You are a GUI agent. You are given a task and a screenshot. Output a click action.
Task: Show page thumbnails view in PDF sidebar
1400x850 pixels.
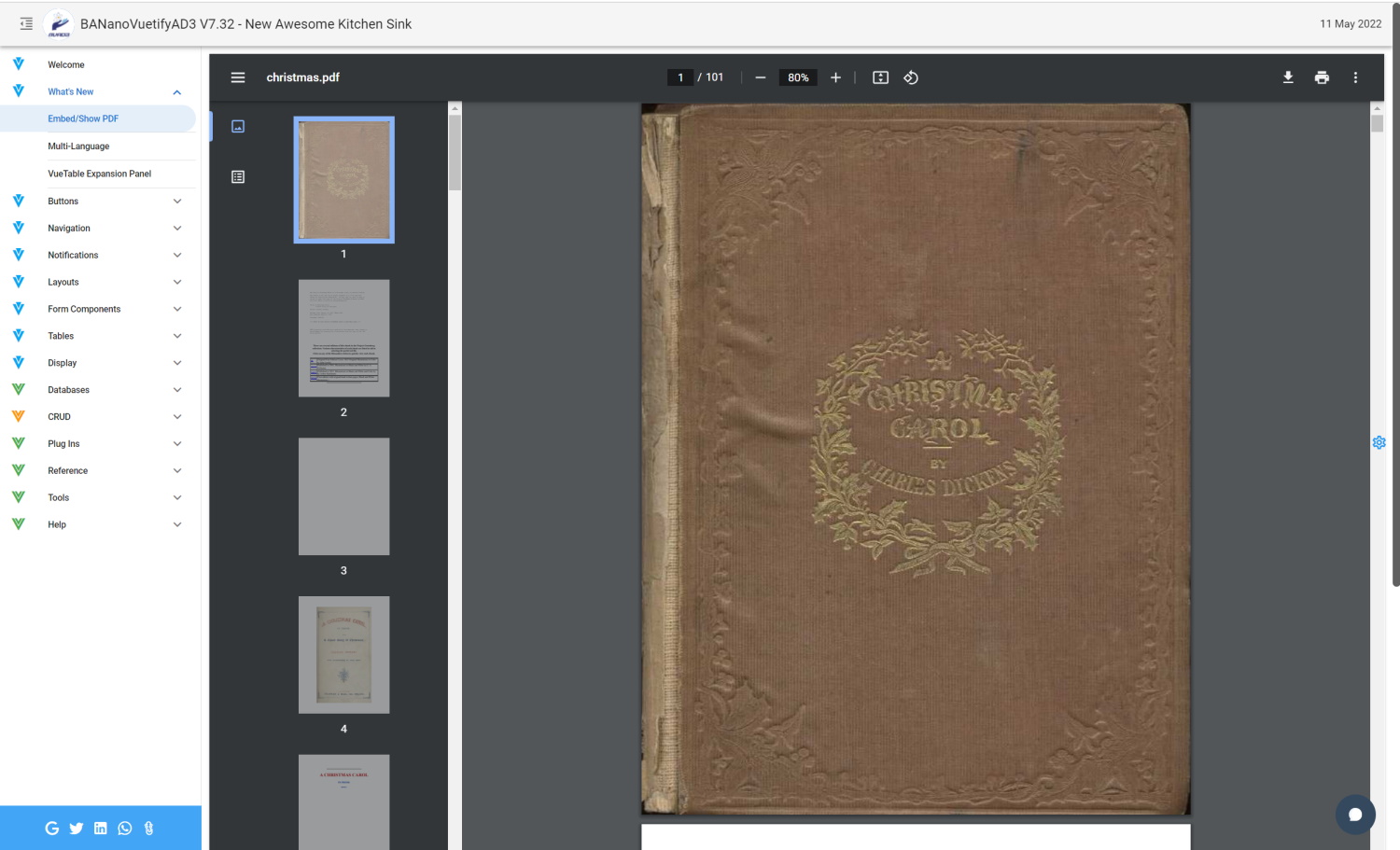click(238, 127)
